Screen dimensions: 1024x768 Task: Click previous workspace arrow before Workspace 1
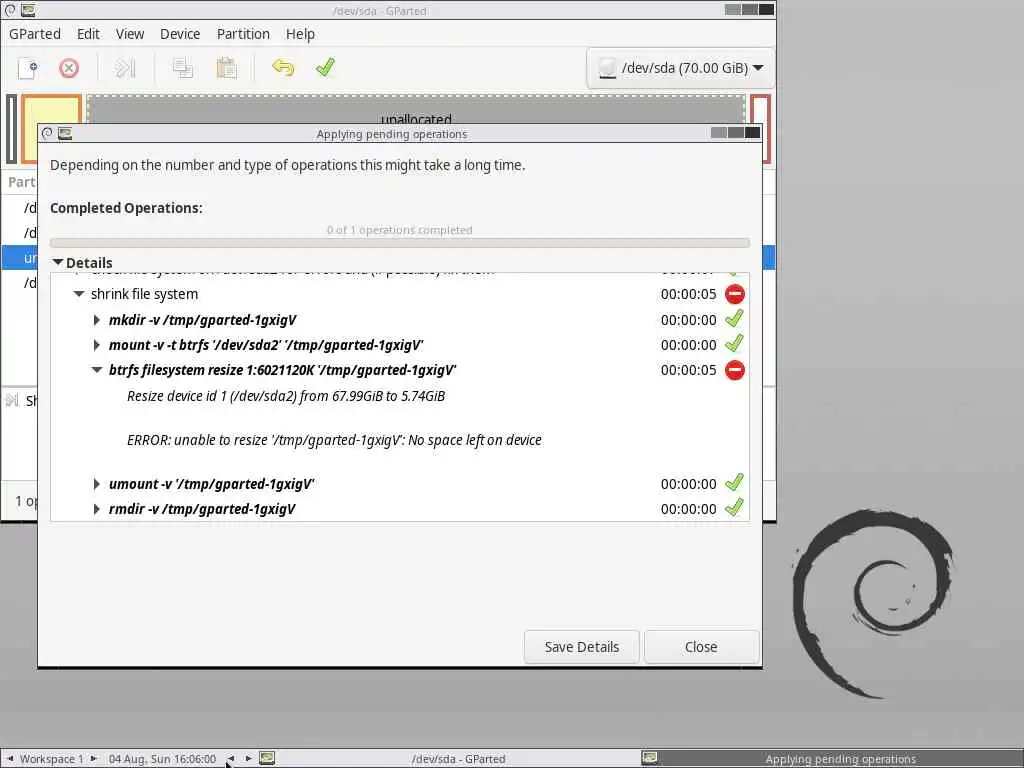pos(10,758)
